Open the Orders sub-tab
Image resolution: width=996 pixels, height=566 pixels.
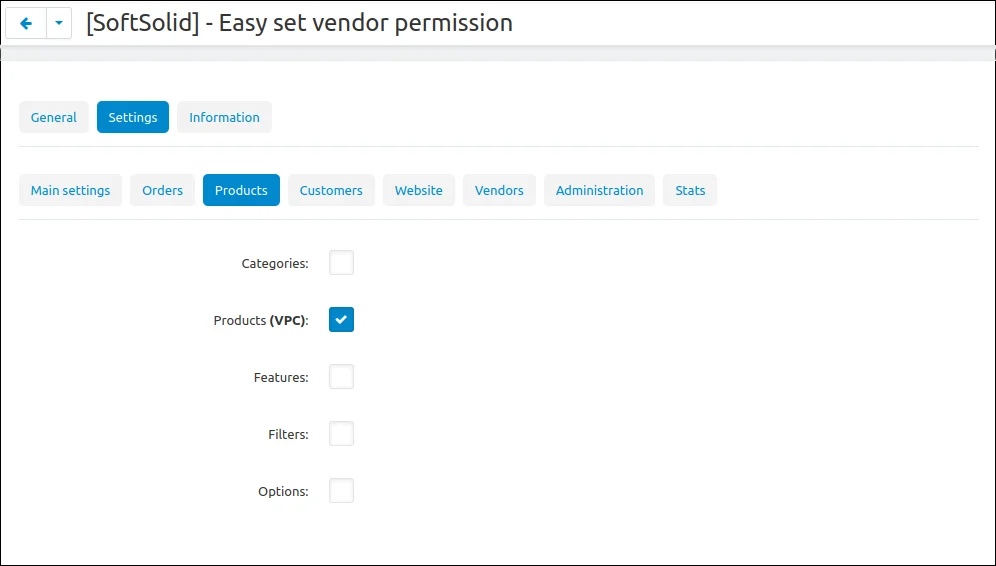point(163,190)
